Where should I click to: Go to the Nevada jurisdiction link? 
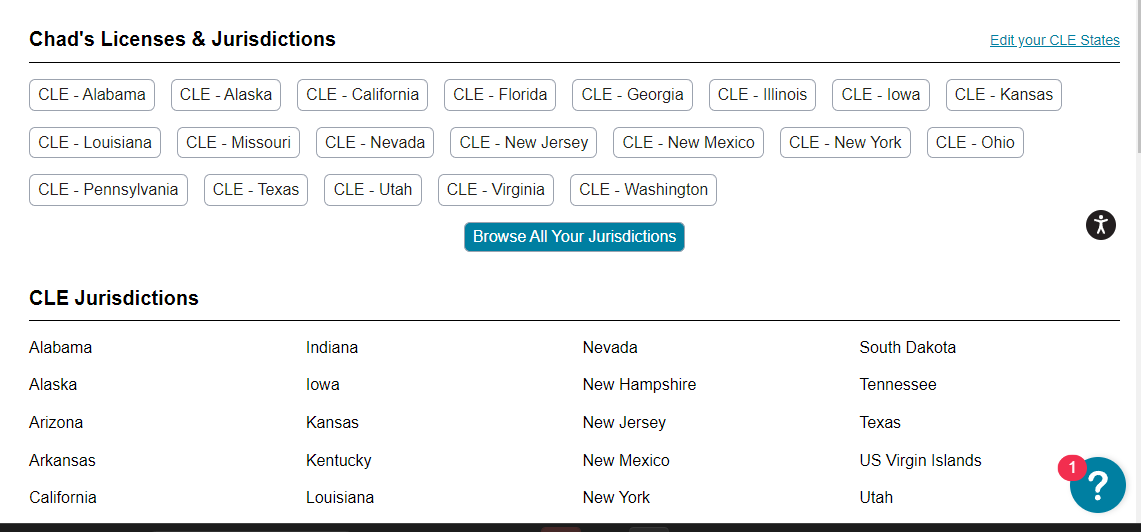pos(610,348)
